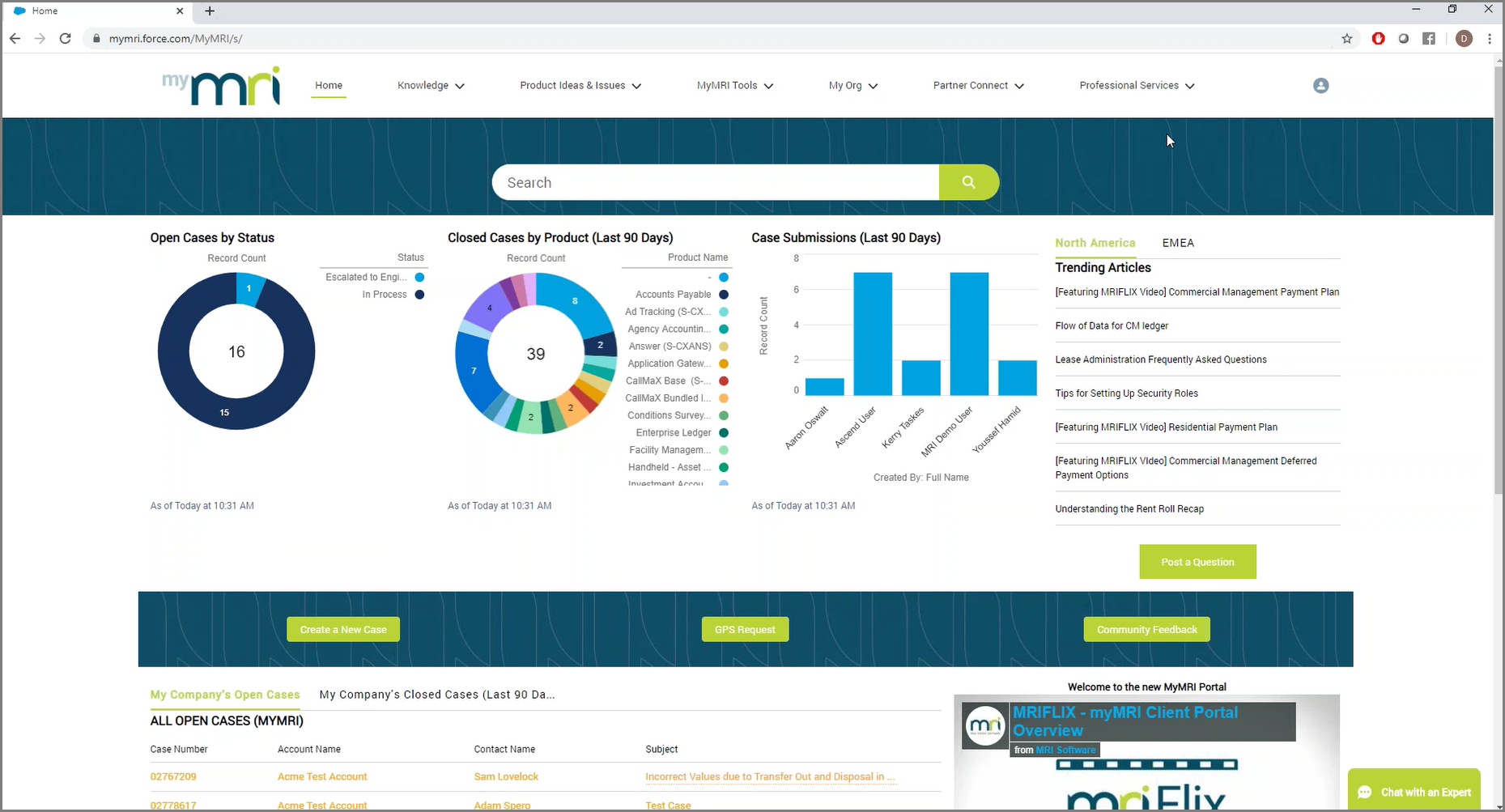Viewport: 1505px width, 812px height.
Task: Click the Kerry Taskes bar in chart
Action: (921, 377)
